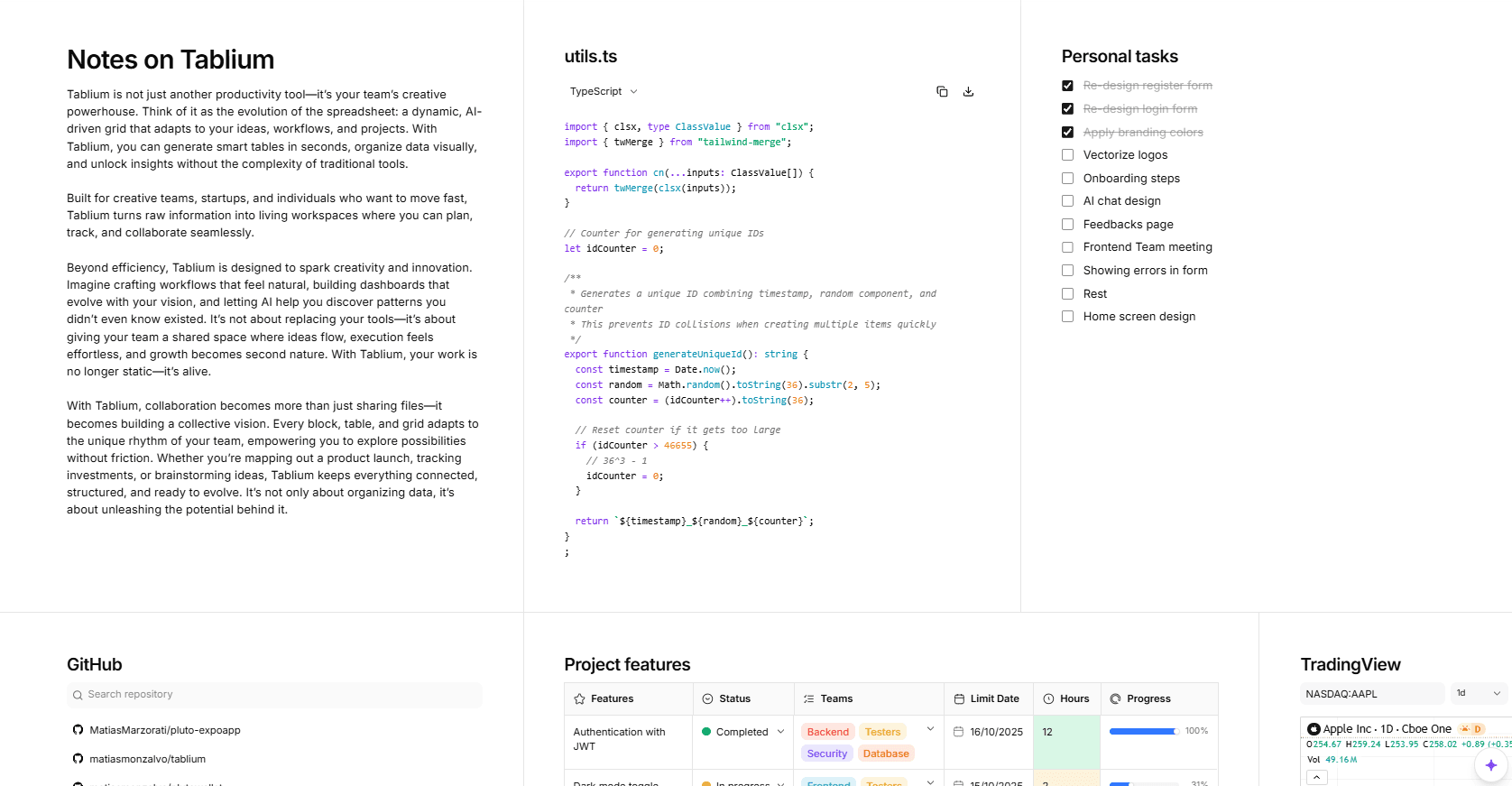Tick the Home screen design checkbox
Image resolution: width=1512 pixels, height=786 pixels.
1067,317
